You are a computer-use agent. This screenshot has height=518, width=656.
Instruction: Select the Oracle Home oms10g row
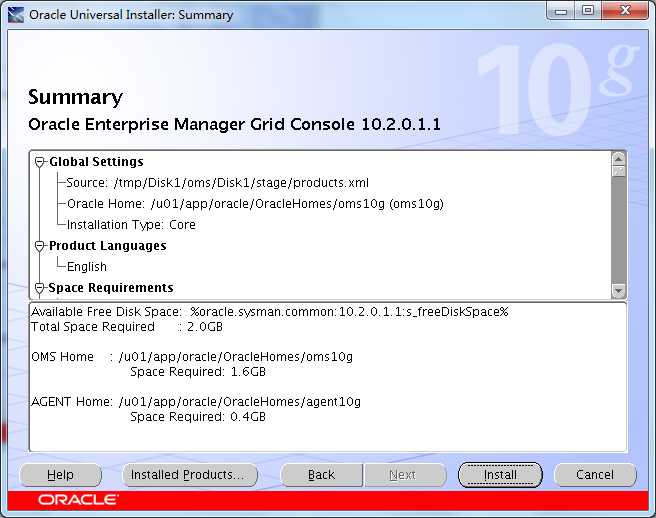pos(255,204)
